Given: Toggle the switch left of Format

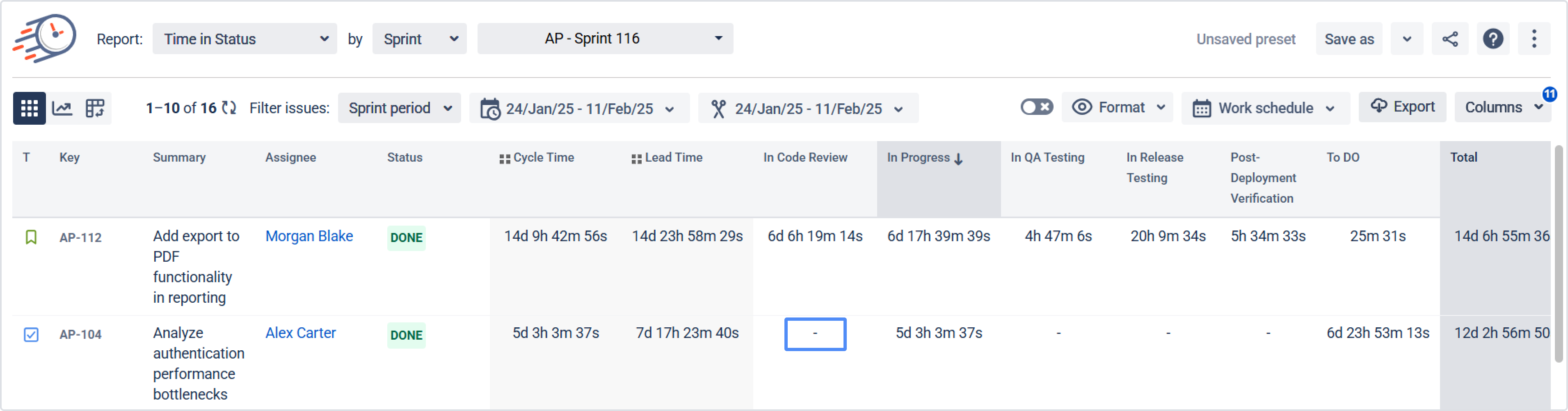Looking at the screenshot, I should coord(1036,107).
